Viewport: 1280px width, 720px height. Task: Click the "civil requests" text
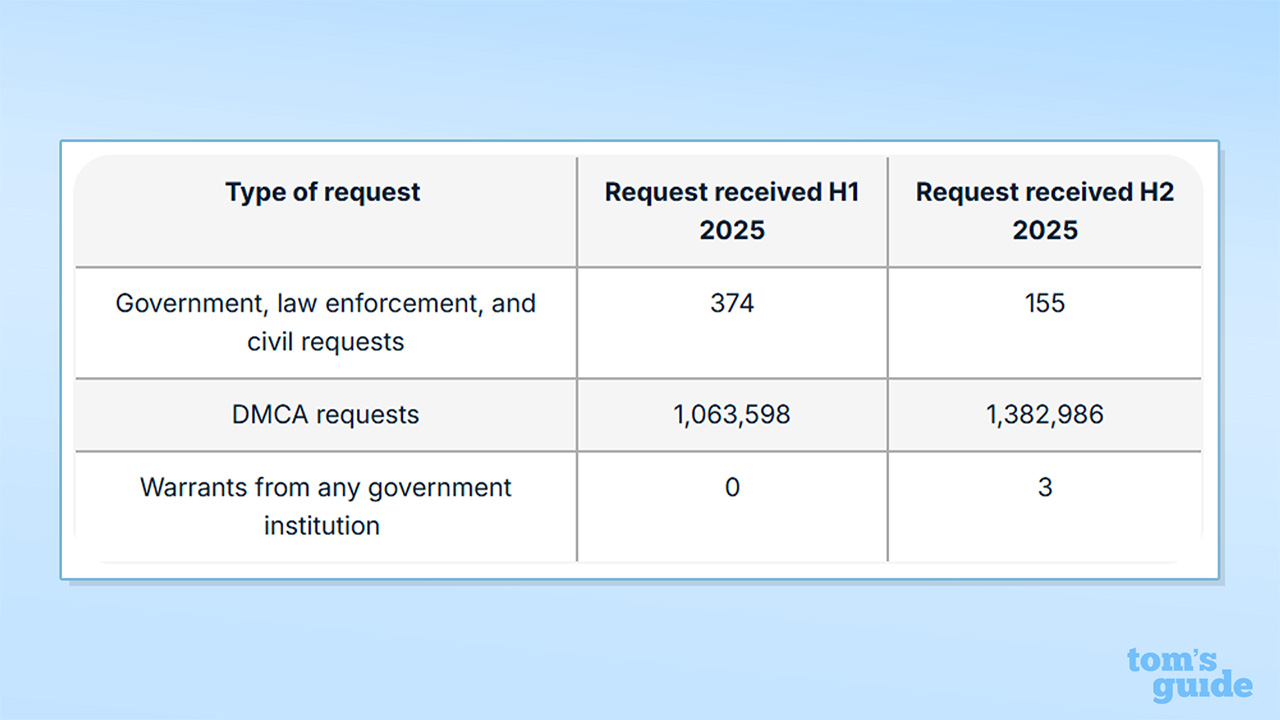326,341
